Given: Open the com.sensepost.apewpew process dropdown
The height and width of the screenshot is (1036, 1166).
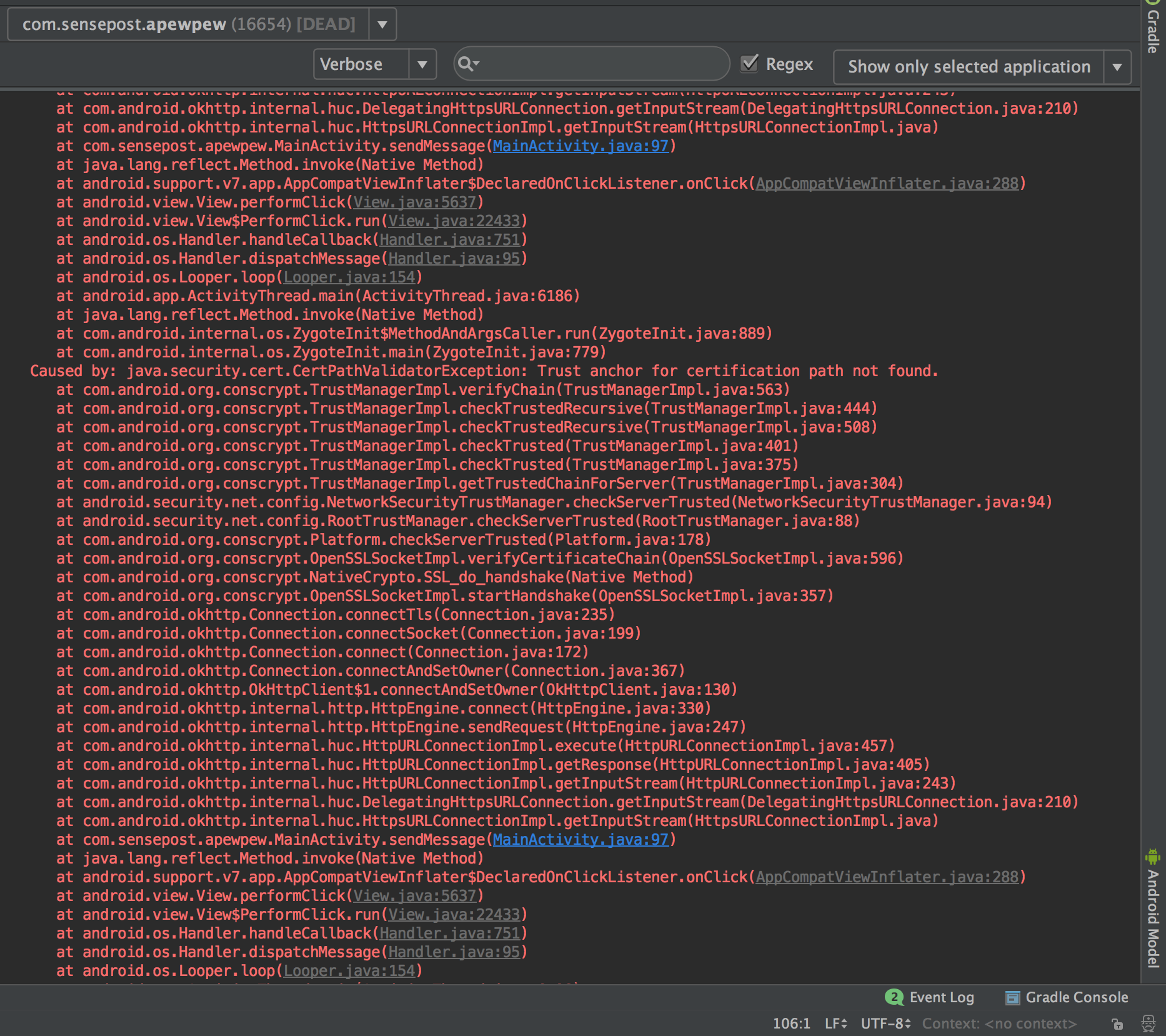Looking at the screenshot, I should [x=382, y=24].
